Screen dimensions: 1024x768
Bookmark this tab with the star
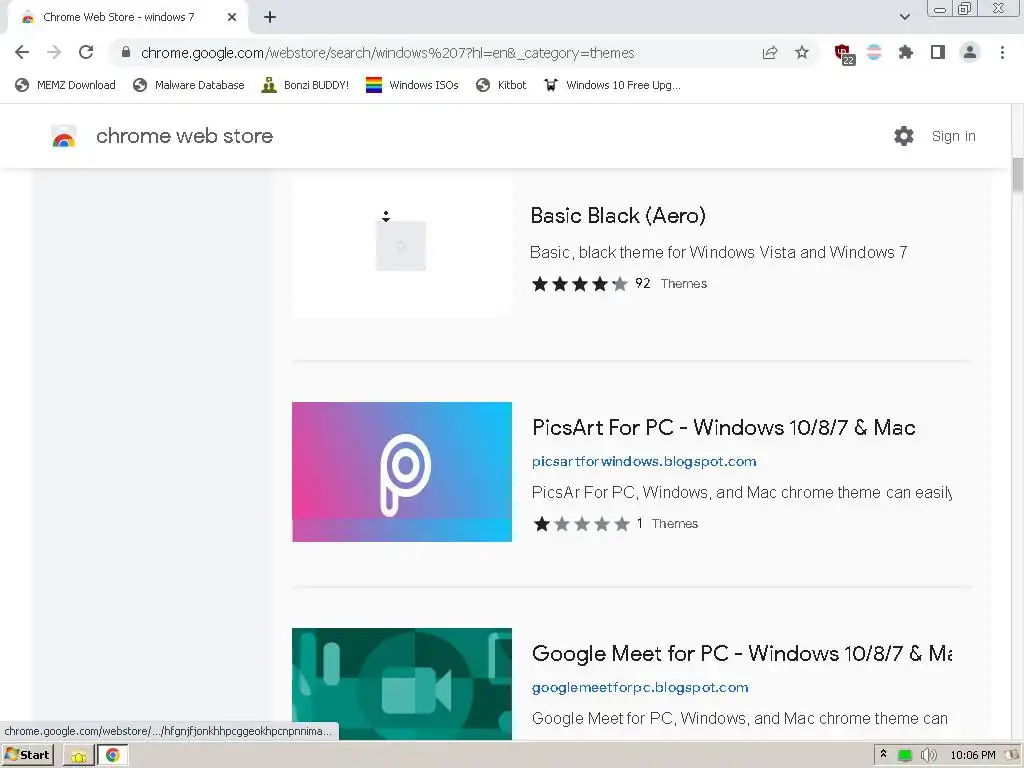[x=802, y=53]
